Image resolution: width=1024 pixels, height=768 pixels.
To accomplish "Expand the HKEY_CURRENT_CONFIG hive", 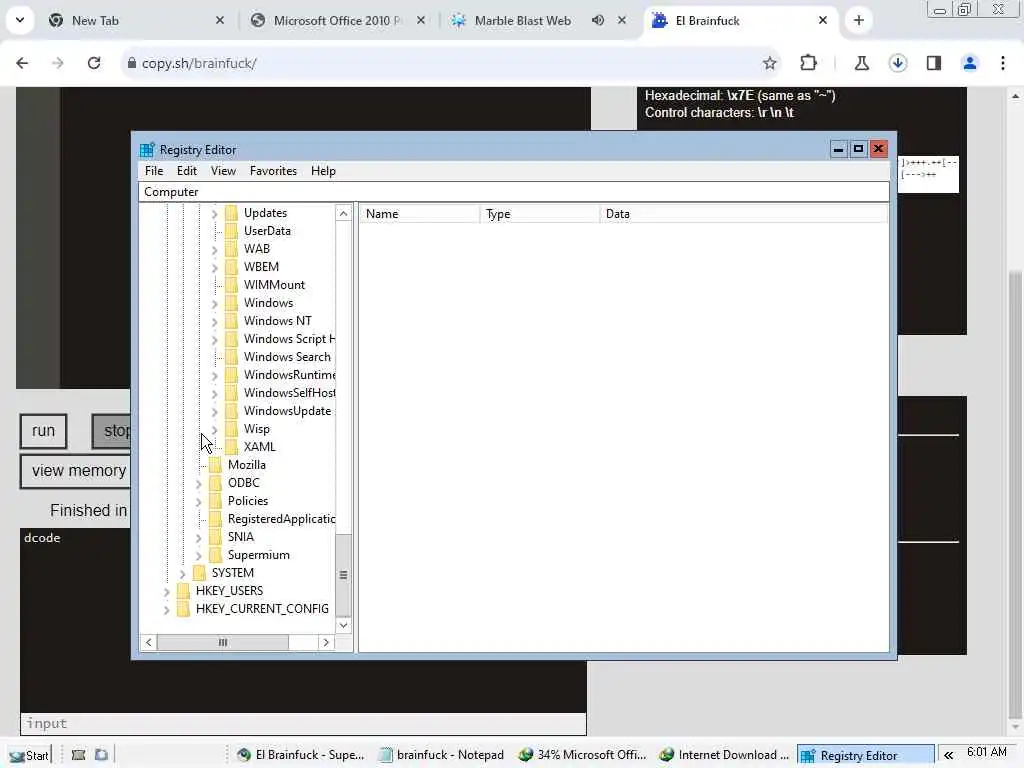I will click(167, 609).
